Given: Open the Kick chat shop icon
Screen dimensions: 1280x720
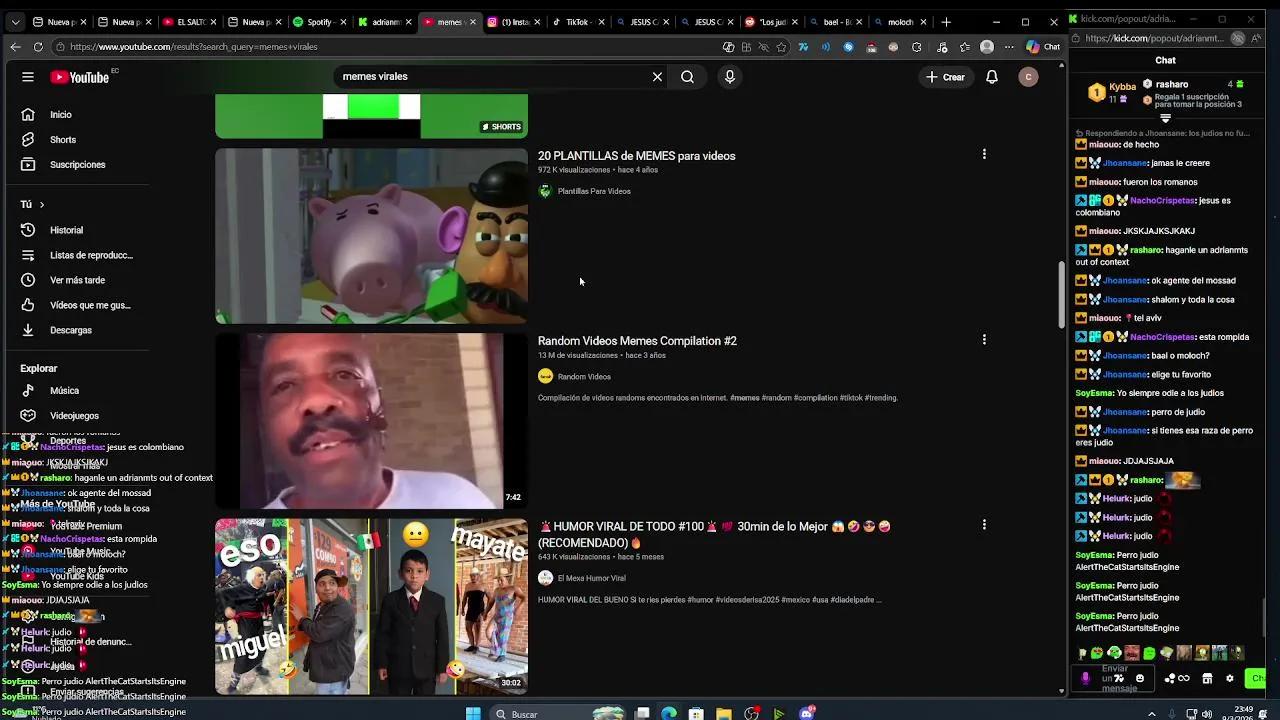Looking at the screenshot, I should (x=1207, y=678).
